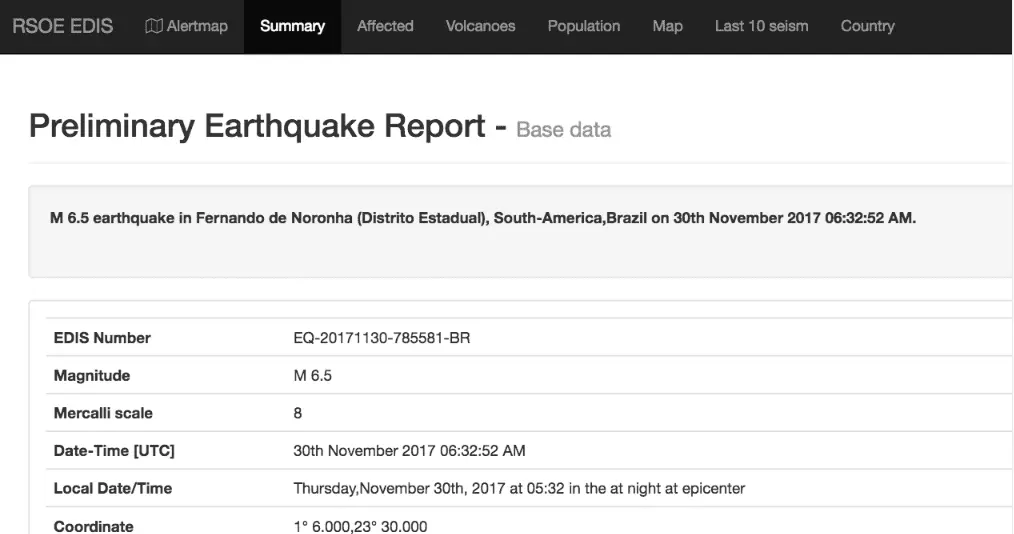This screenshot has width=1014, height=534.
Task: Go to the Affected tab
Action: pos(385,26)
